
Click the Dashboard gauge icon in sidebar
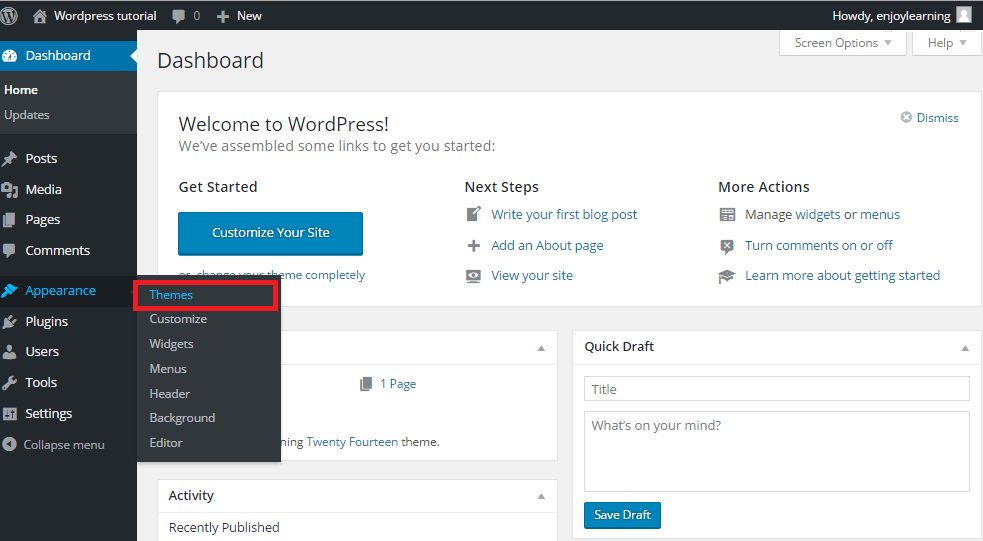click(x=9, y=56)
